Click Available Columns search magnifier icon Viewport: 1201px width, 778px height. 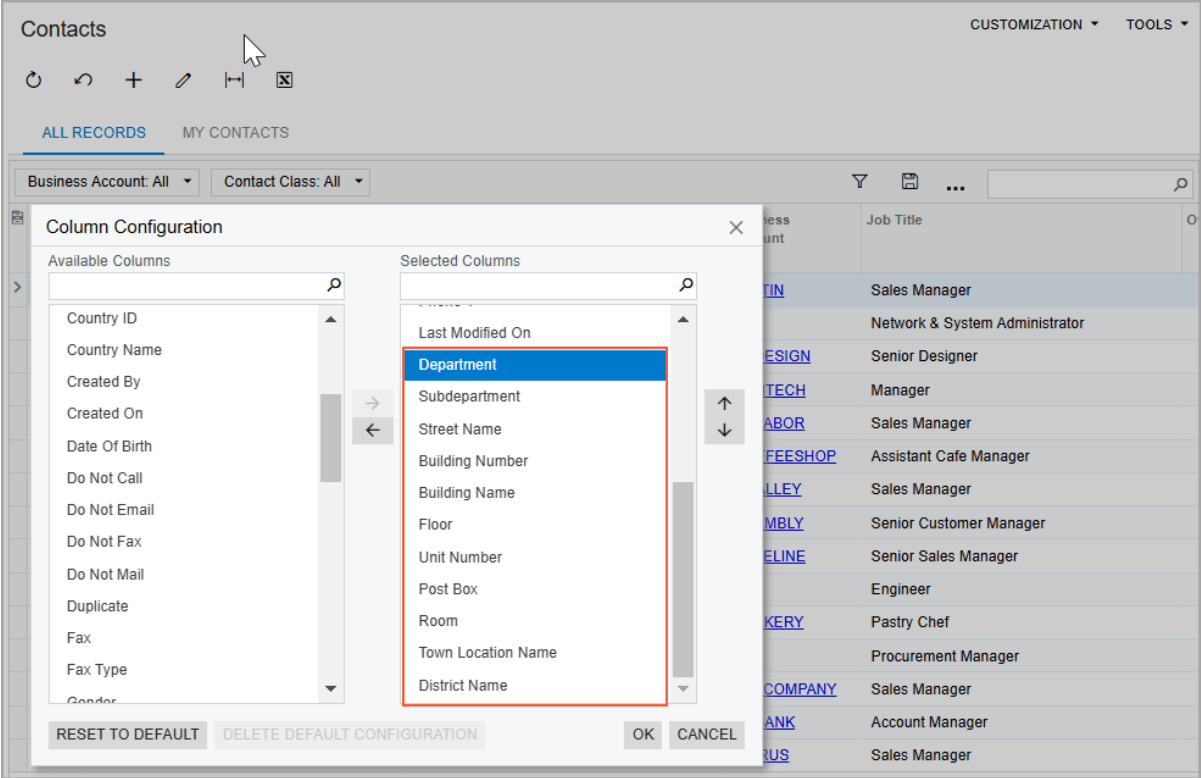(334, 285)
